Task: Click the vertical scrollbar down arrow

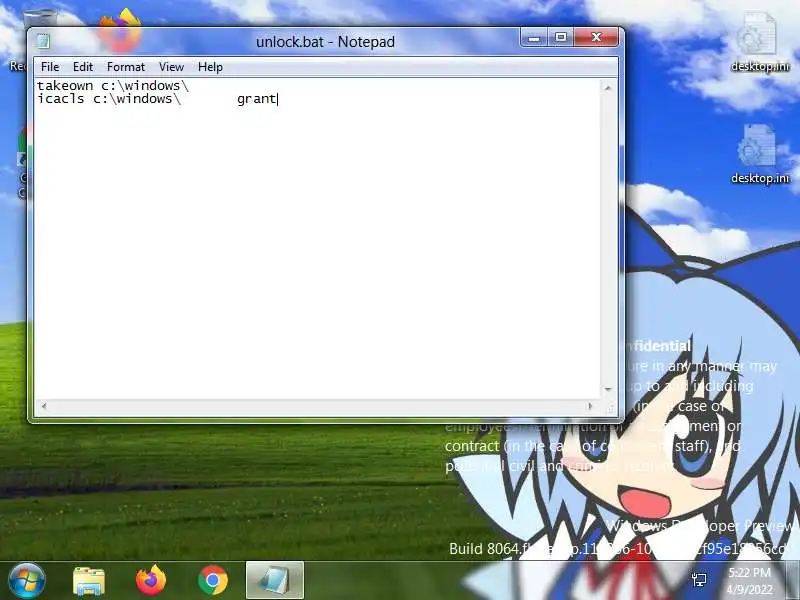Action: tap(608, 389)
